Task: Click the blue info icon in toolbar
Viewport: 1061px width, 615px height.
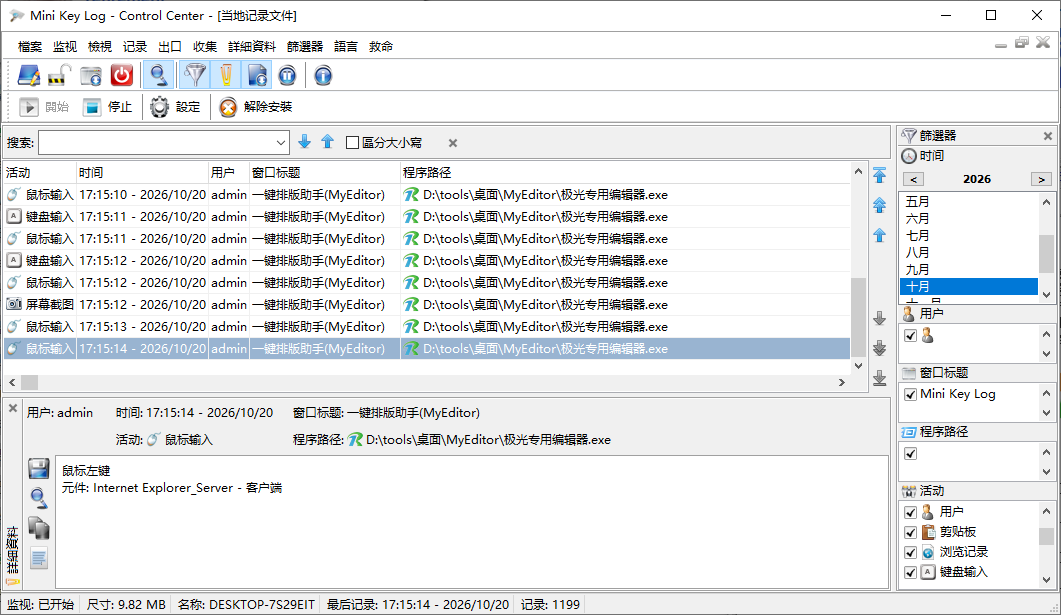Action: [323, 75]
